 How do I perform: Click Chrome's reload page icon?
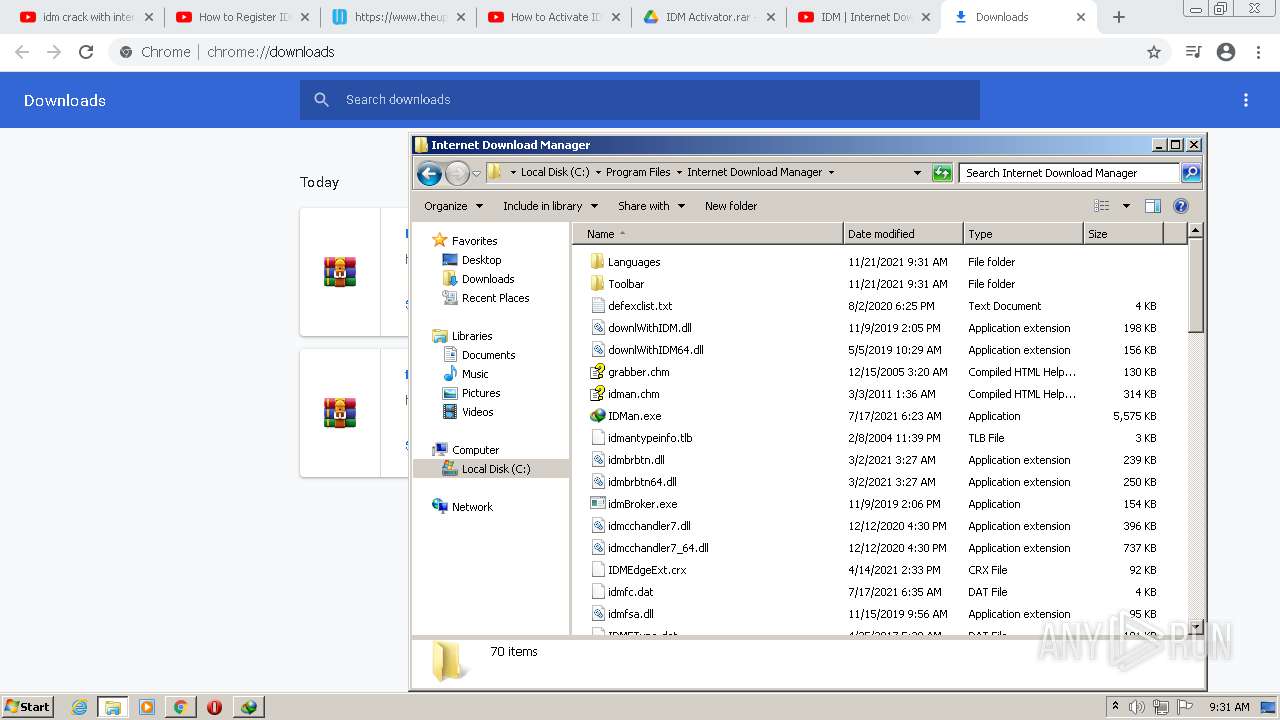click(86, 52)
